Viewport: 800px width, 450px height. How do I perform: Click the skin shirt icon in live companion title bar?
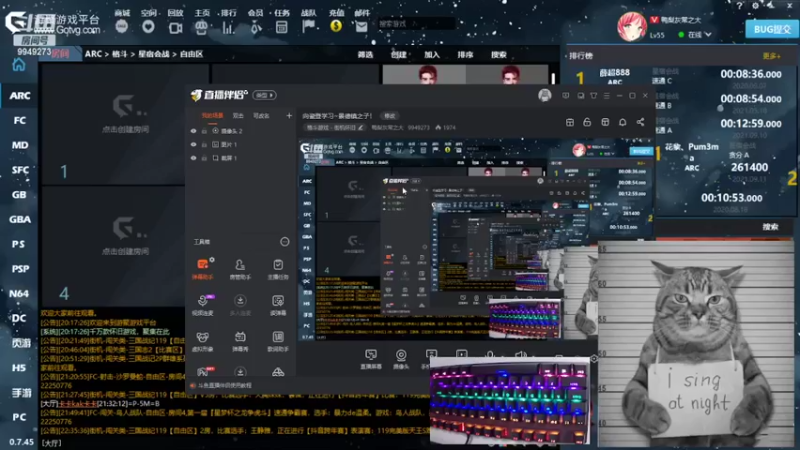coord(593,95)
